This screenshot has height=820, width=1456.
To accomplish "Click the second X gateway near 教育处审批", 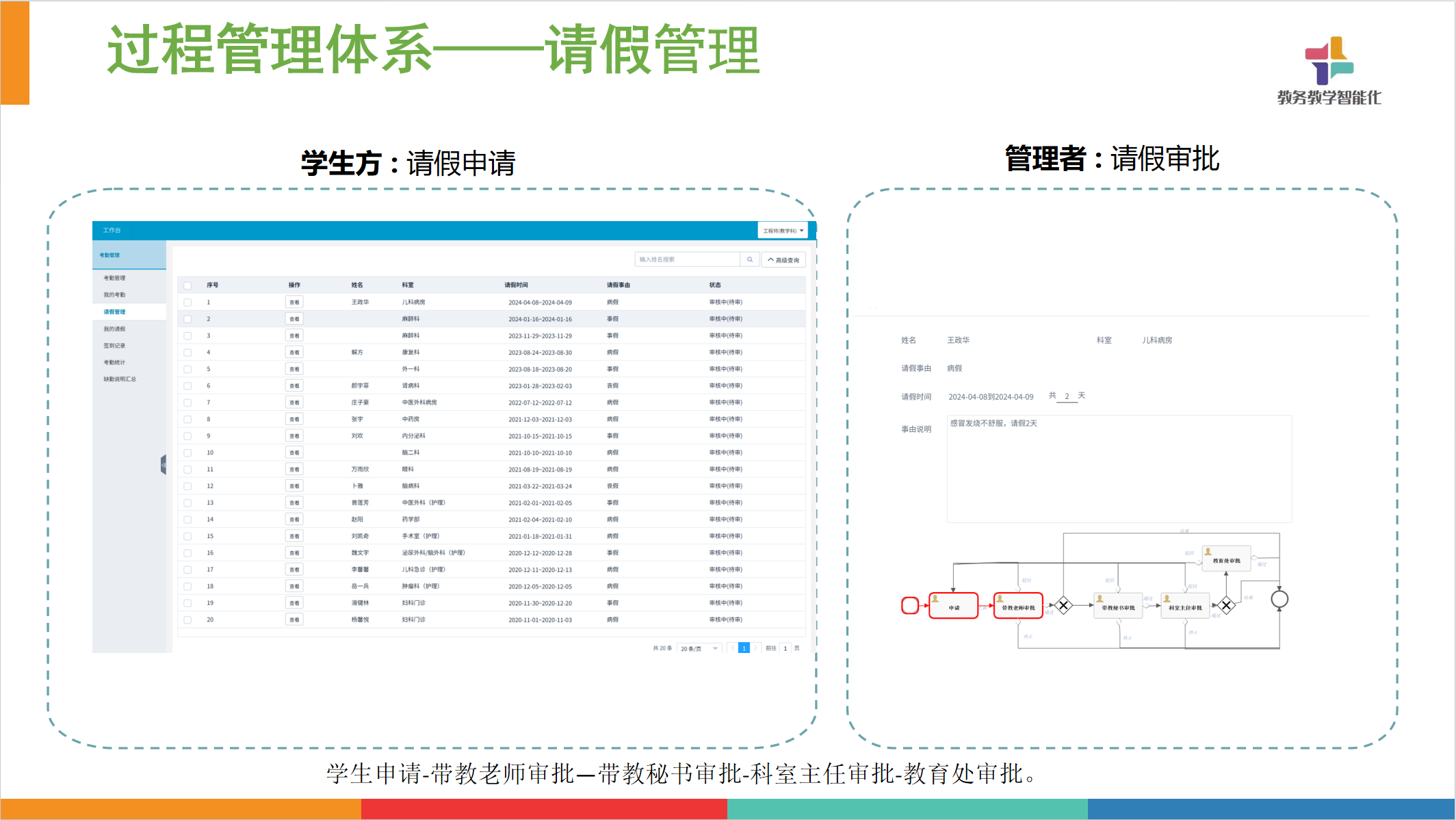I will (1226, 606).
